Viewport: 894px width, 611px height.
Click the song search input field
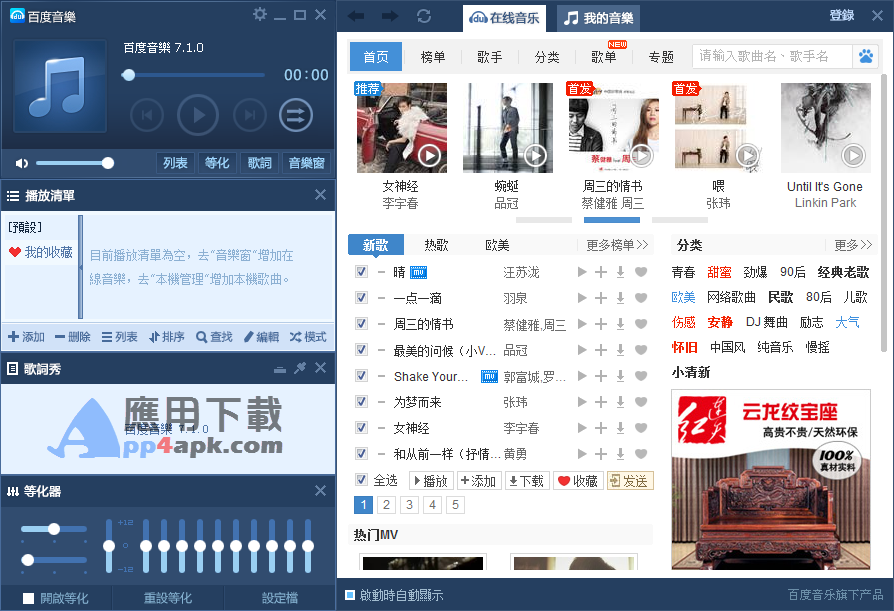coord(773,56)
